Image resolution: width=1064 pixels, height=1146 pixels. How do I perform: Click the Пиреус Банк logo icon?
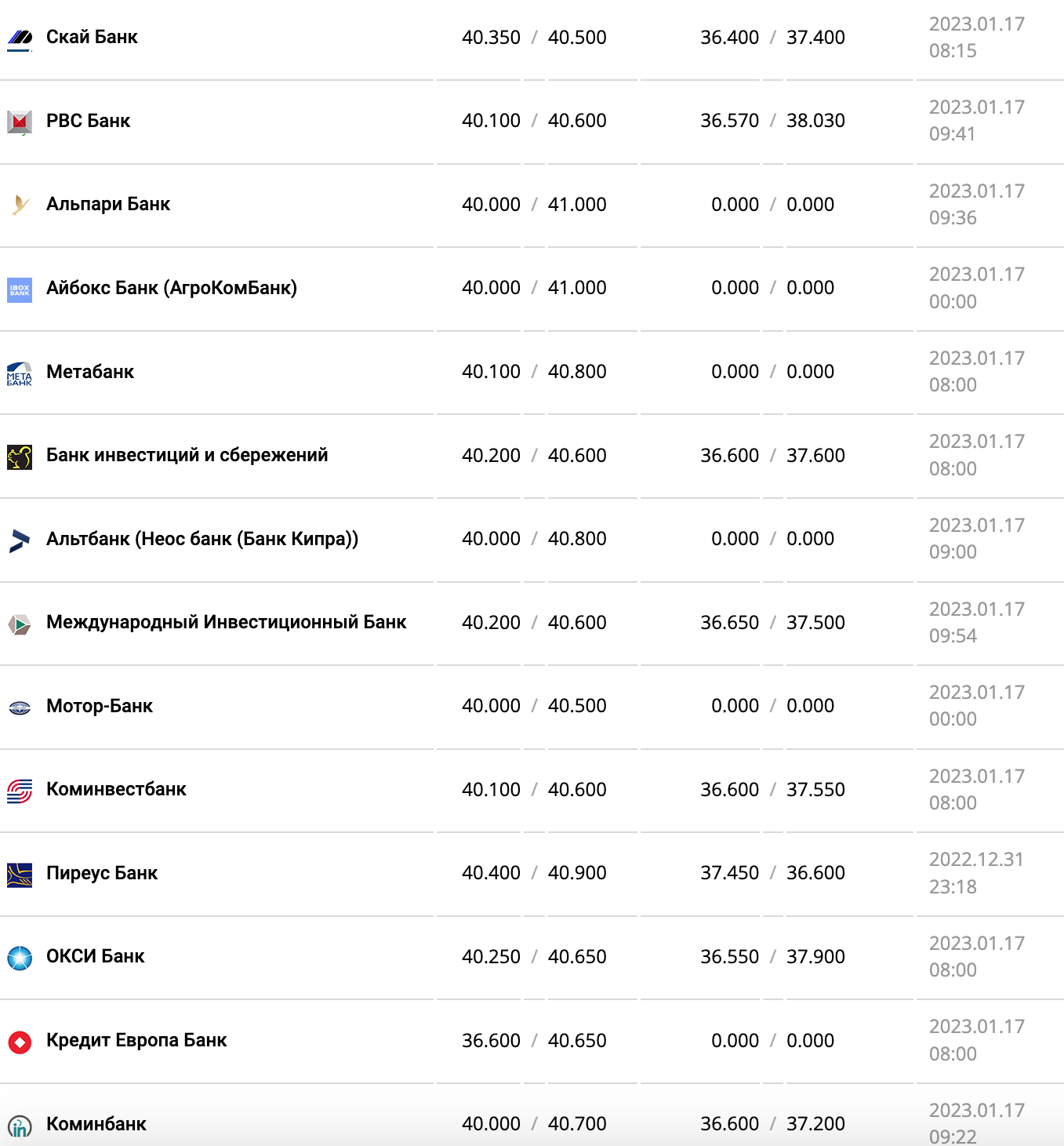coord(20,875)
